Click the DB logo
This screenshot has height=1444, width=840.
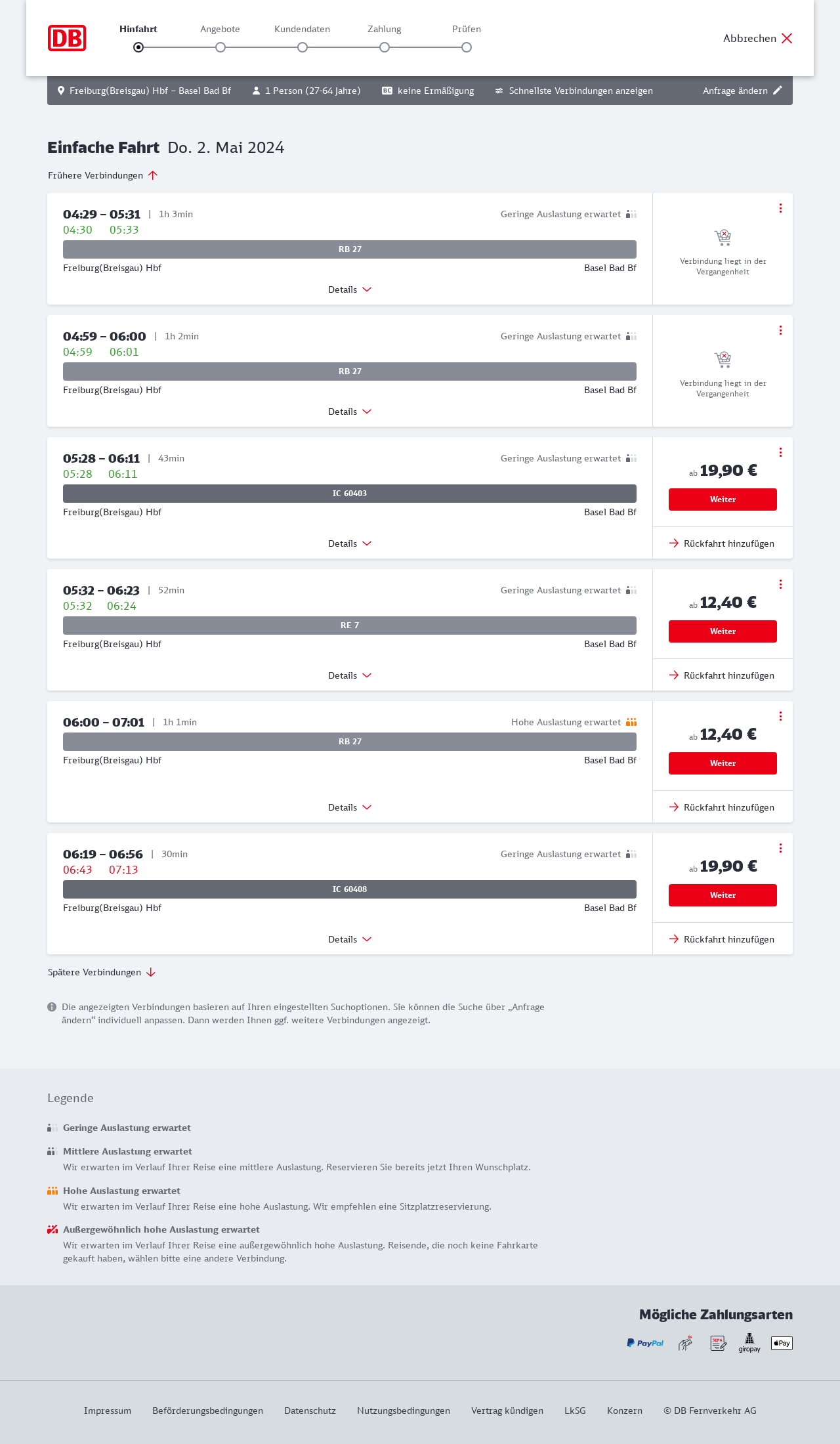(67, 38)
